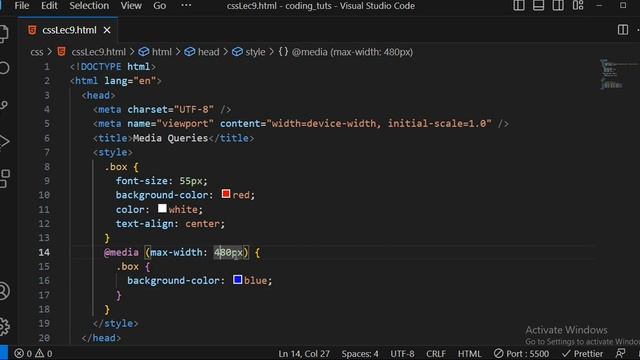Click 'center' value on line 12
Image resolution: width=640 pixels, height=360 pixels.
click(x=202, y=224)
